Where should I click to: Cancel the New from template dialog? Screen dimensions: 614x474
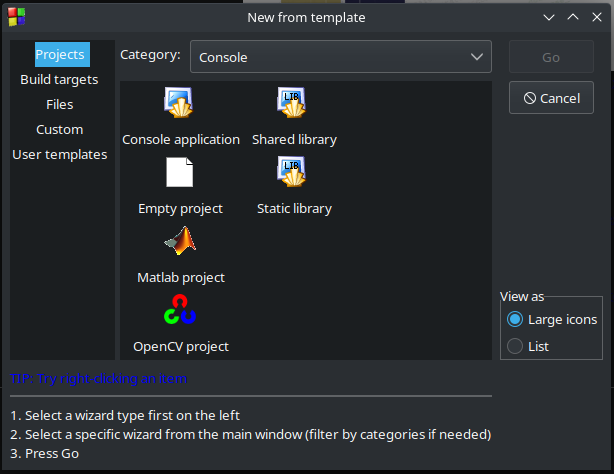(551, 98)
